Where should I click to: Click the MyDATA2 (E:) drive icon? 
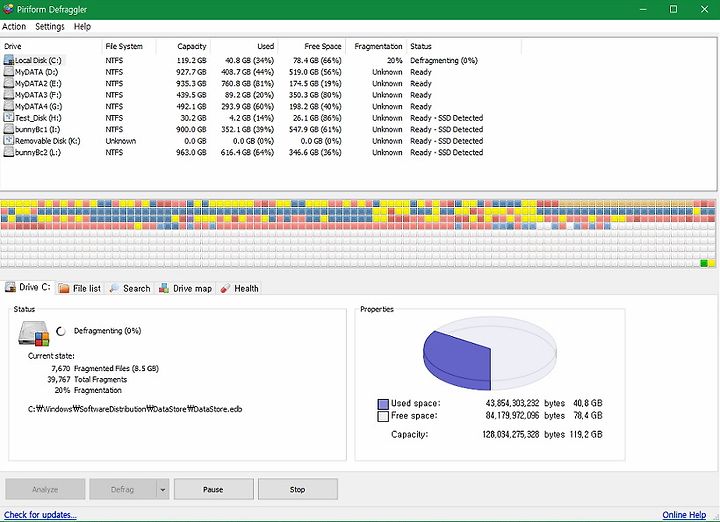tap(9, 83)
